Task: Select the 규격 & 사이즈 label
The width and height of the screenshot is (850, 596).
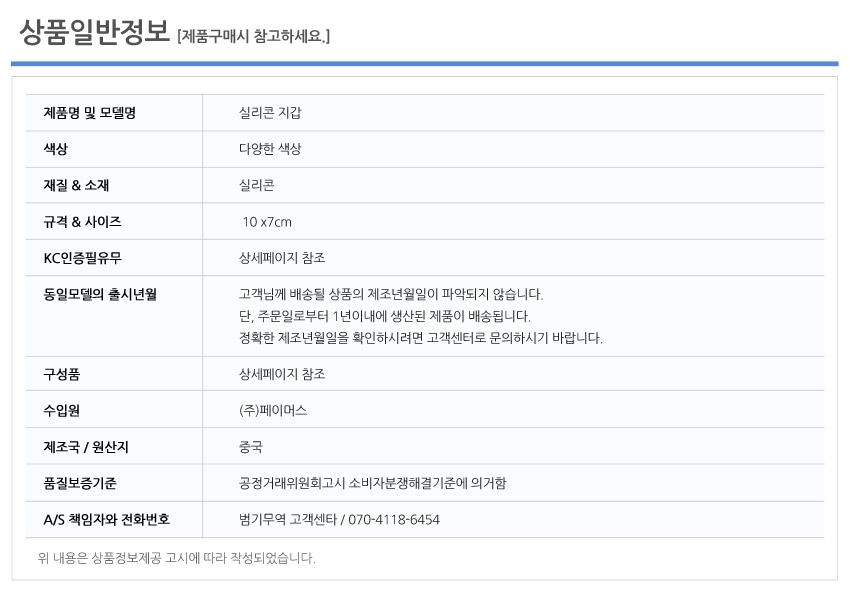Action: tap(82, 222)
